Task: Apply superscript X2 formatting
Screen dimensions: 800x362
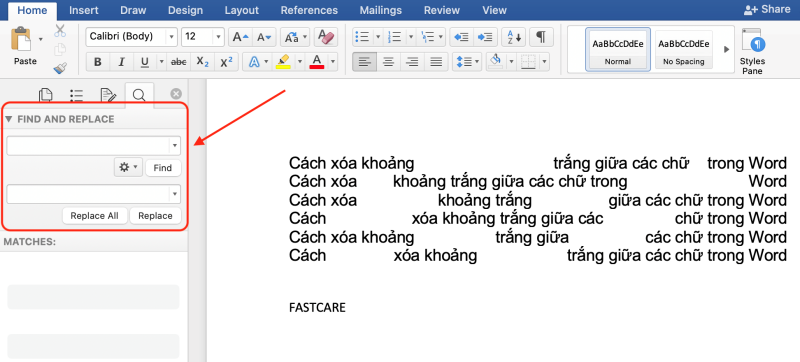Action: [226, 62]
